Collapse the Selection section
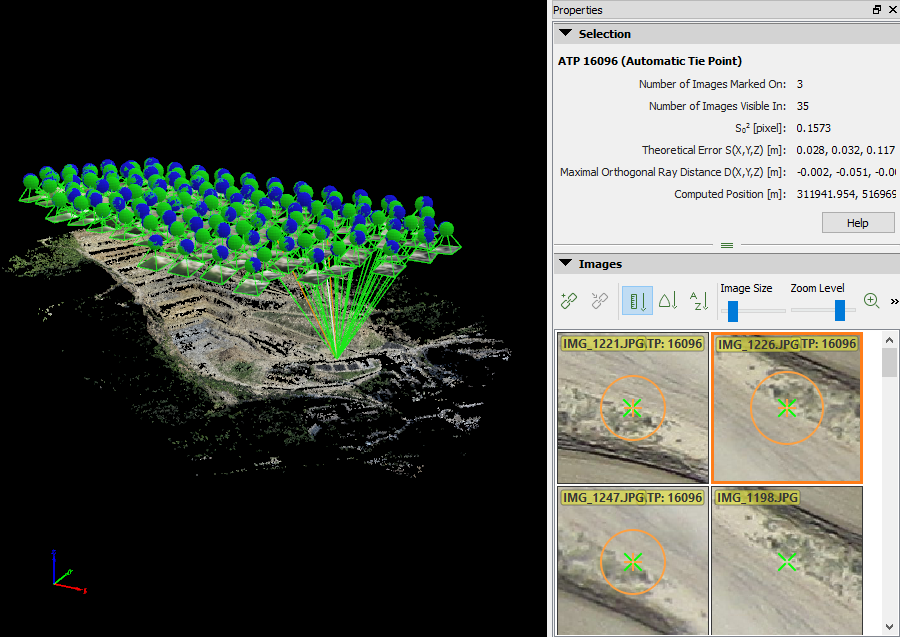 (x=566, y=34)
